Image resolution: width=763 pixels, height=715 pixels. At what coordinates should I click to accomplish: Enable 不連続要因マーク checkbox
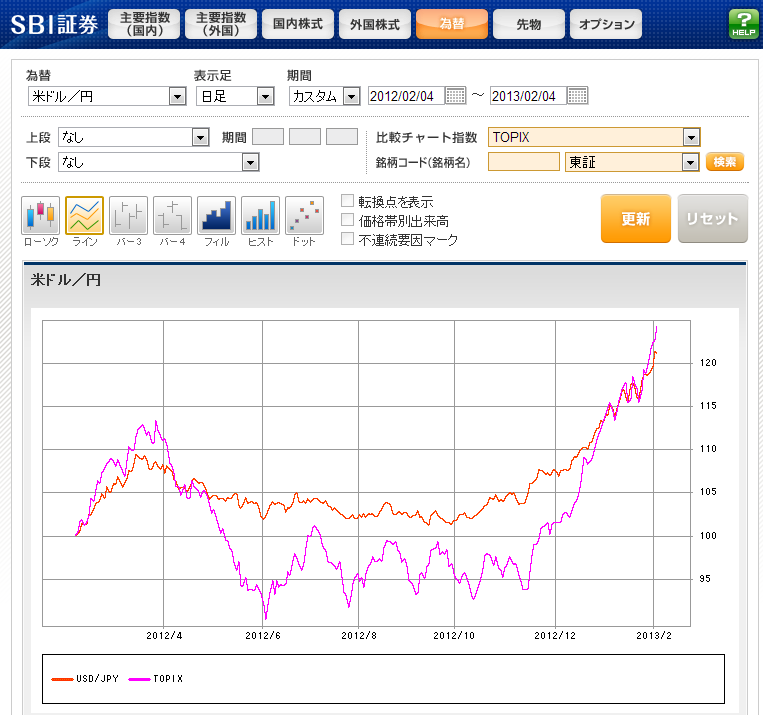[x=347, y=239]
